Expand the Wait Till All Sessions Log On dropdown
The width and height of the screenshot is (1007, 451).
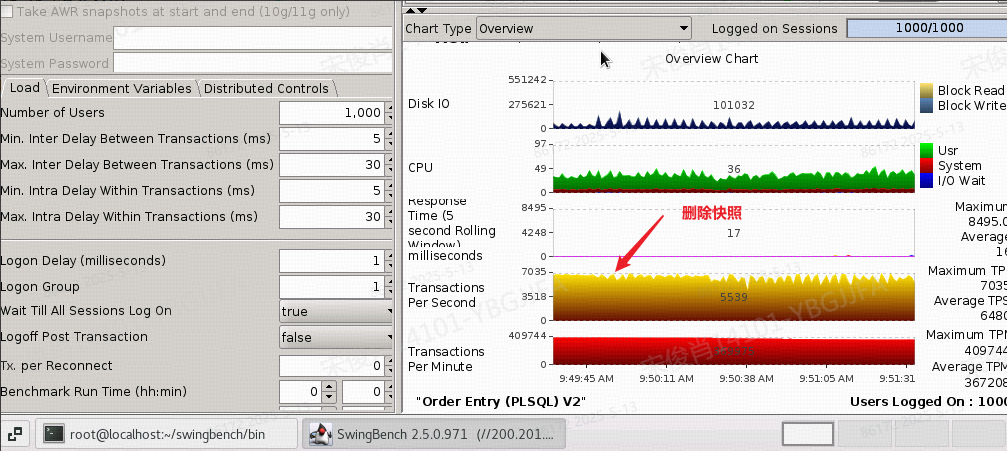(x=336, y=311)
